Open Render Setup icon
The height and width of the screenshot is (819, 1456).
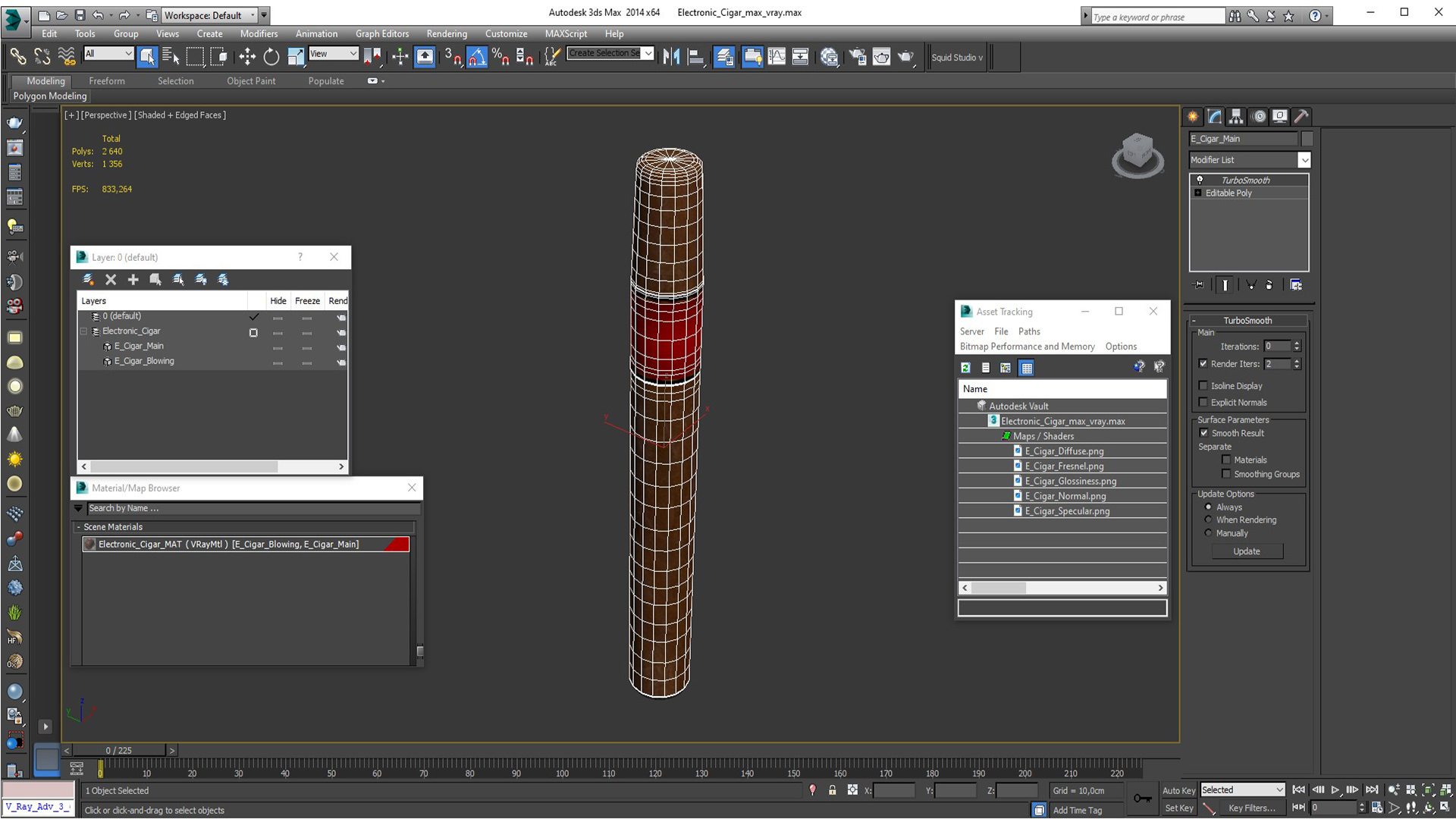click(858, 57)
